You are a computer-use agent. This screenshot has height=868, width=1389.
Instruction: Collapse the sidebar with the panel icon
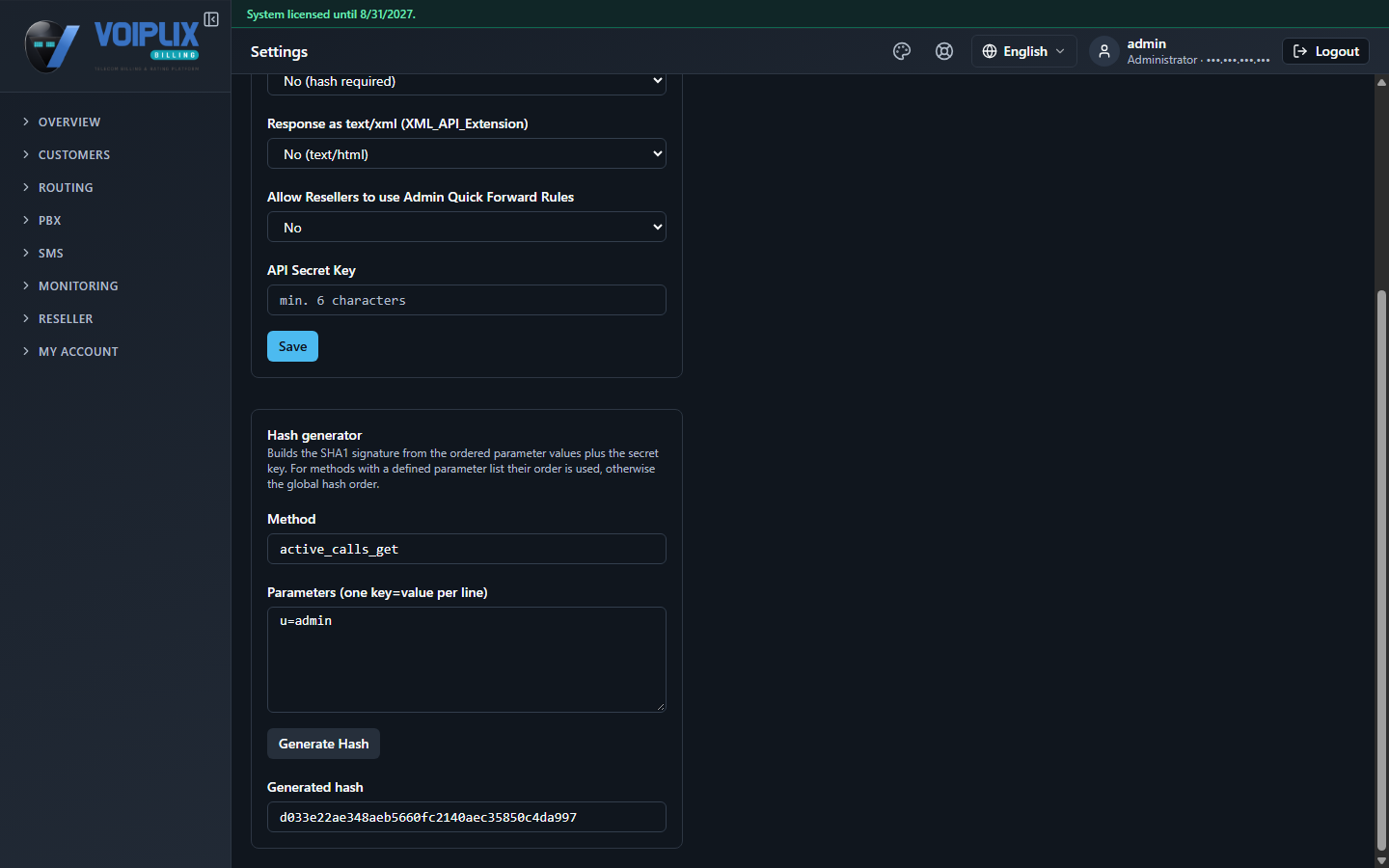click(211, 19)
